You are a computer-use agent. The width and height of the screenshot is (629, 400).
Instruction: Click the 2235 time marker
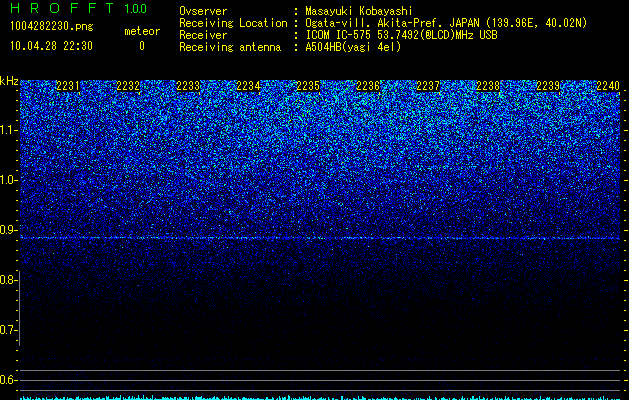308,86
